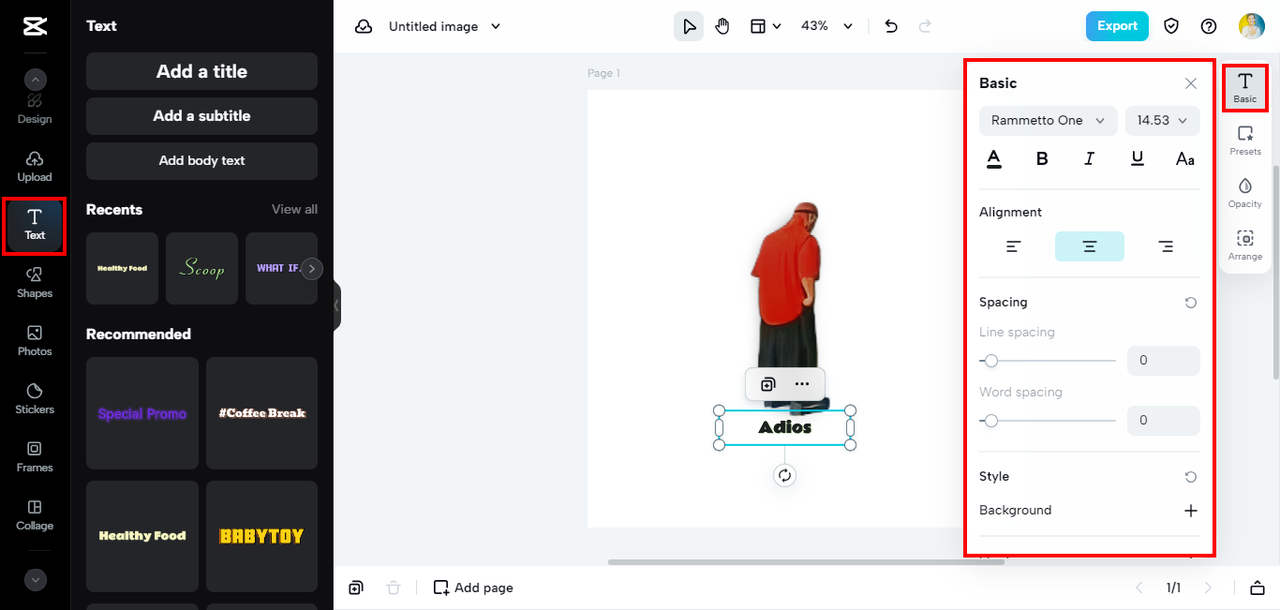Choose the Healthy Food recent text thumbnail
The image size is (1280, 610).
122,268
